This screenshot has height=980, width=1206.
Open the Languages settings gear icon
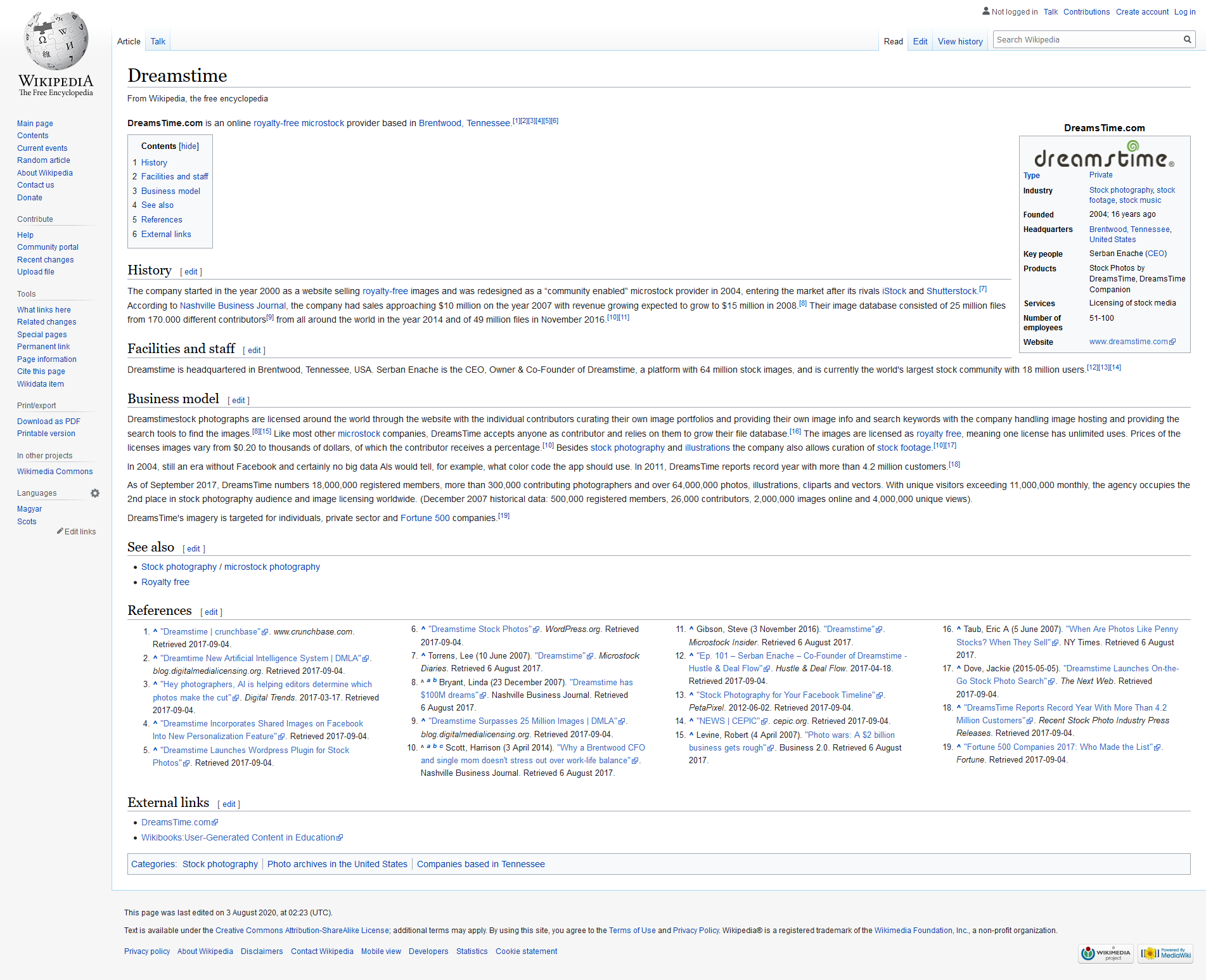(x=95, y=493)
